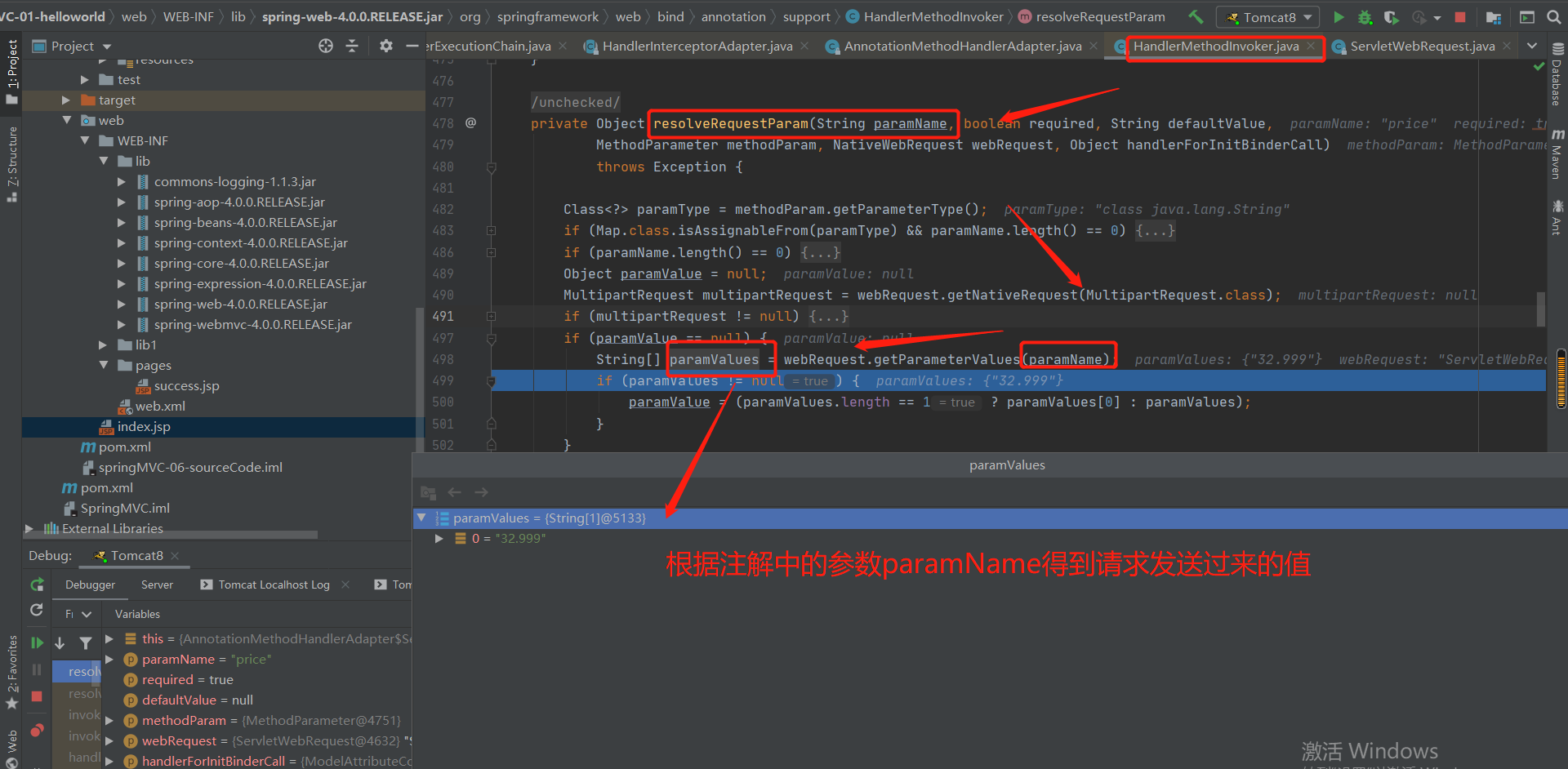Switch to HandlerInterceptorAdapter.java tab
The image size is (1568, 769).
click(697, 47)
